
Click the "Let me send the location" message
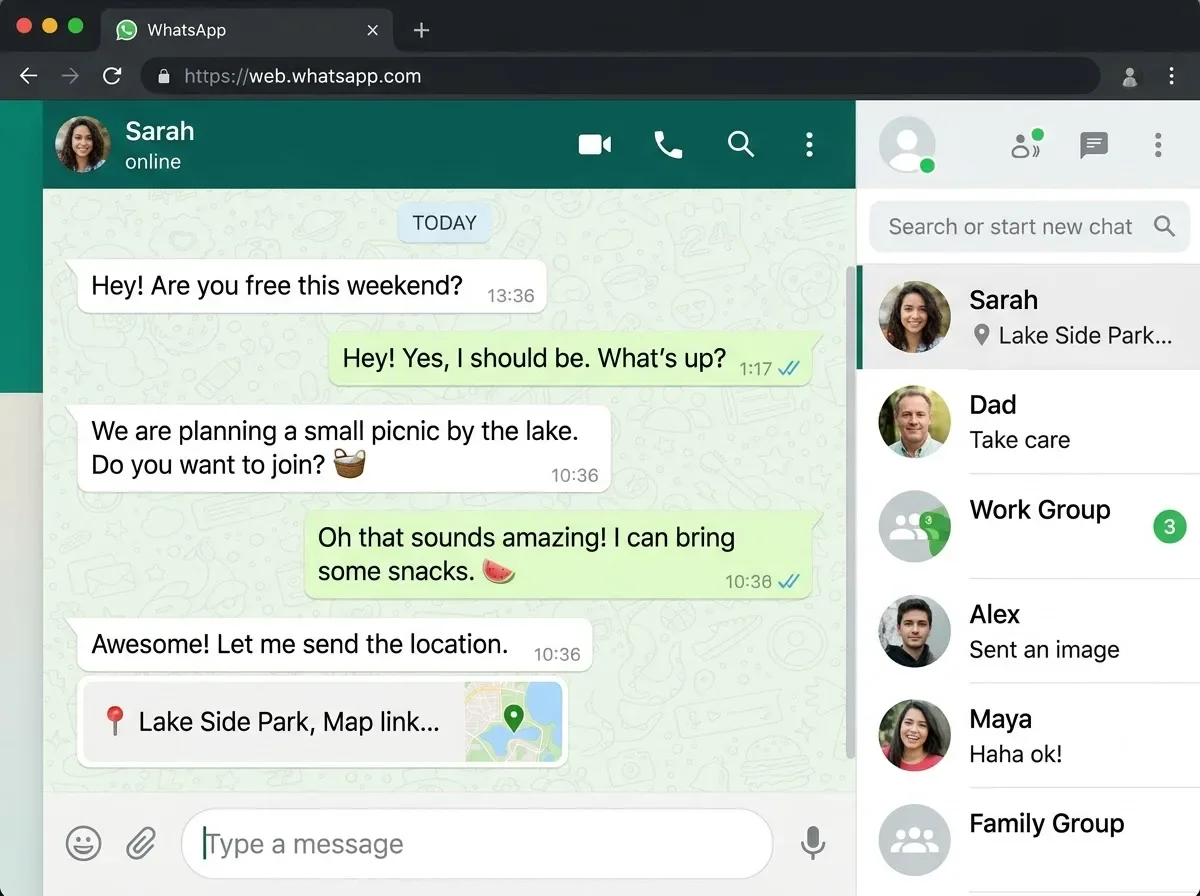(335, 645)
